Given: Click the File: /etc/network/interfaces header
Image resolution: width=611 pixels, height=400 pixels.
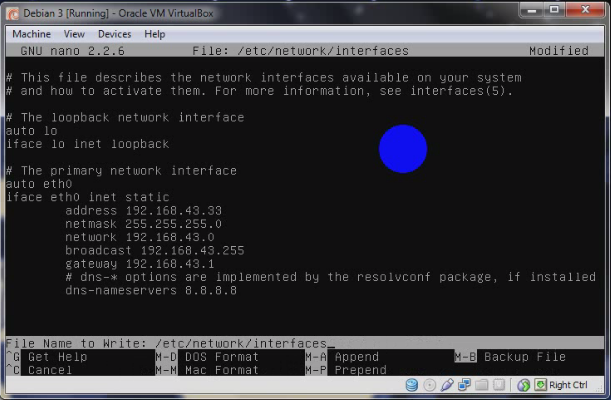Looking at the screenshot, I should (300, 51).
